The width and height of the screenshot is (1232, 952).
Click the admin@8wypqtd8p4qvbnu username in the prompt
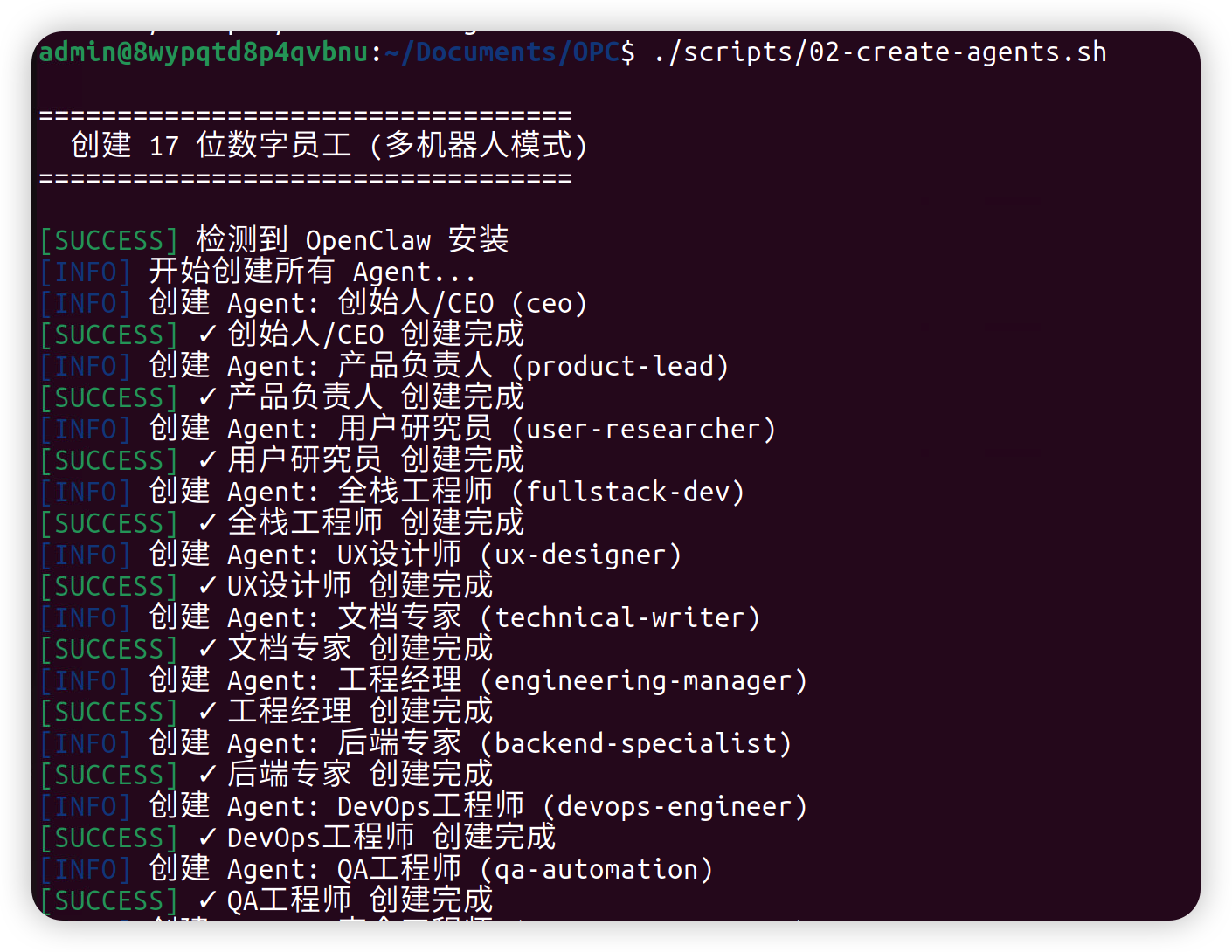203,52
